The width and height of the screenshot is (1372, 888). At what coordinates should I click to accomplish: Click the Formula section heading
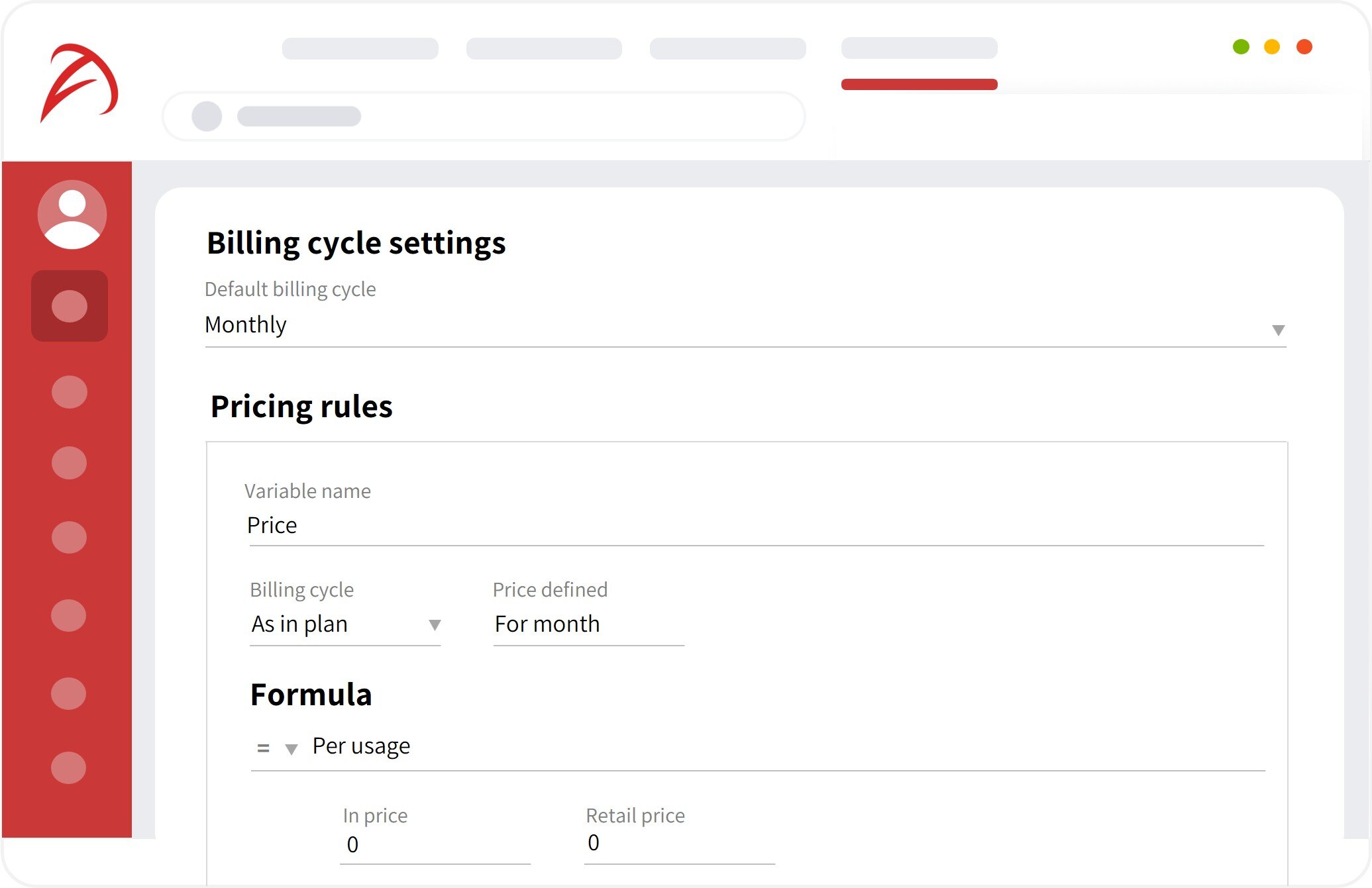311,695
